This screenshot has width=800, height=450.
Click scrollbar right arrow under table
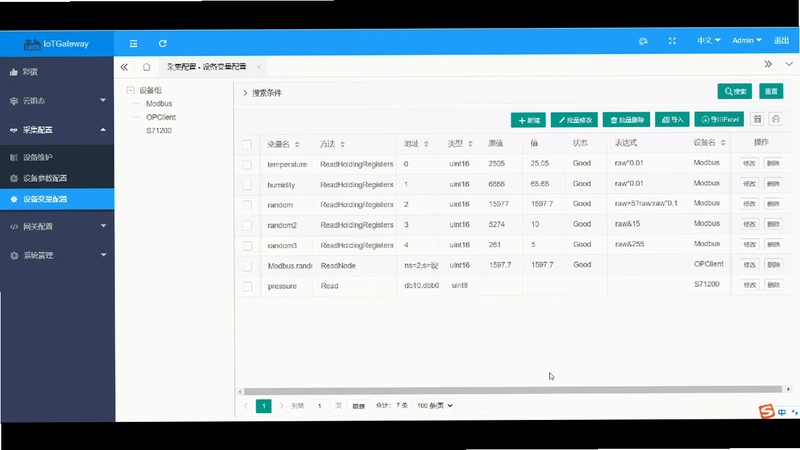point(788,389)
